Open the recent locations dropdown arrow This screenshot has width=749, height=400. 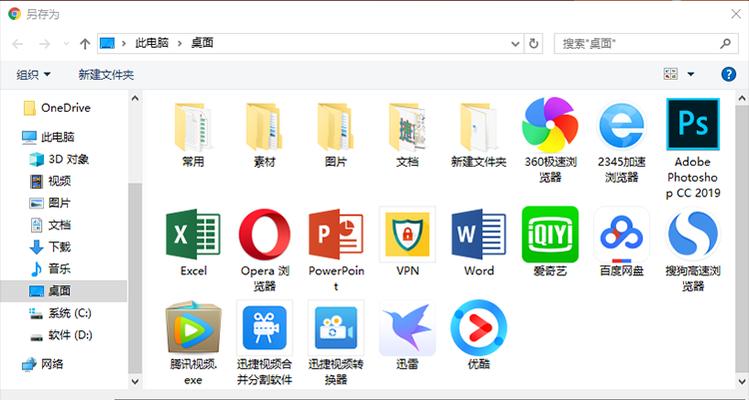pyautogui.click(x=66, y=44)
